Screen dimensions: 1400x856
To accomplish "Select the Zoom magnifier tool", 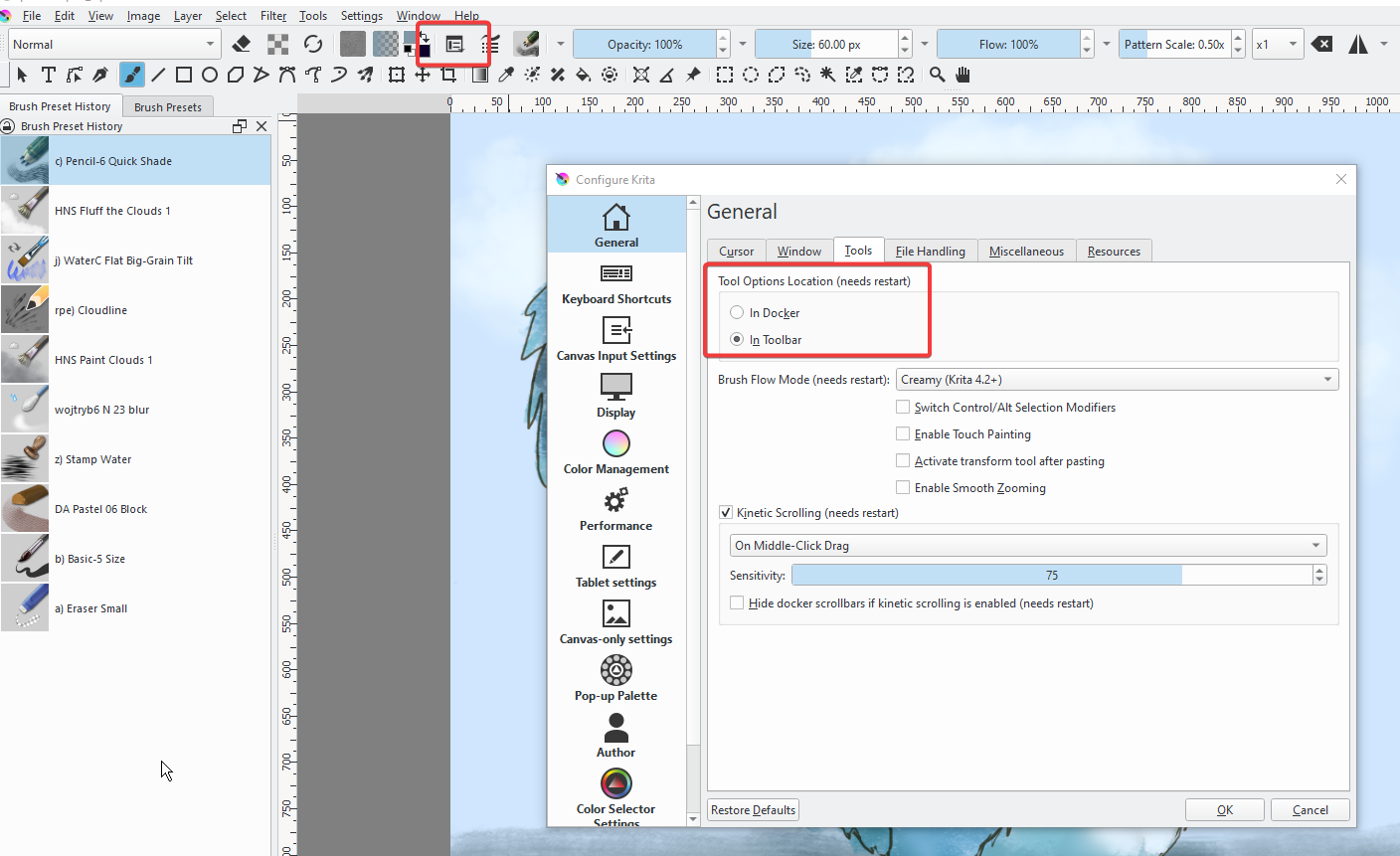I will pos(937,75).
